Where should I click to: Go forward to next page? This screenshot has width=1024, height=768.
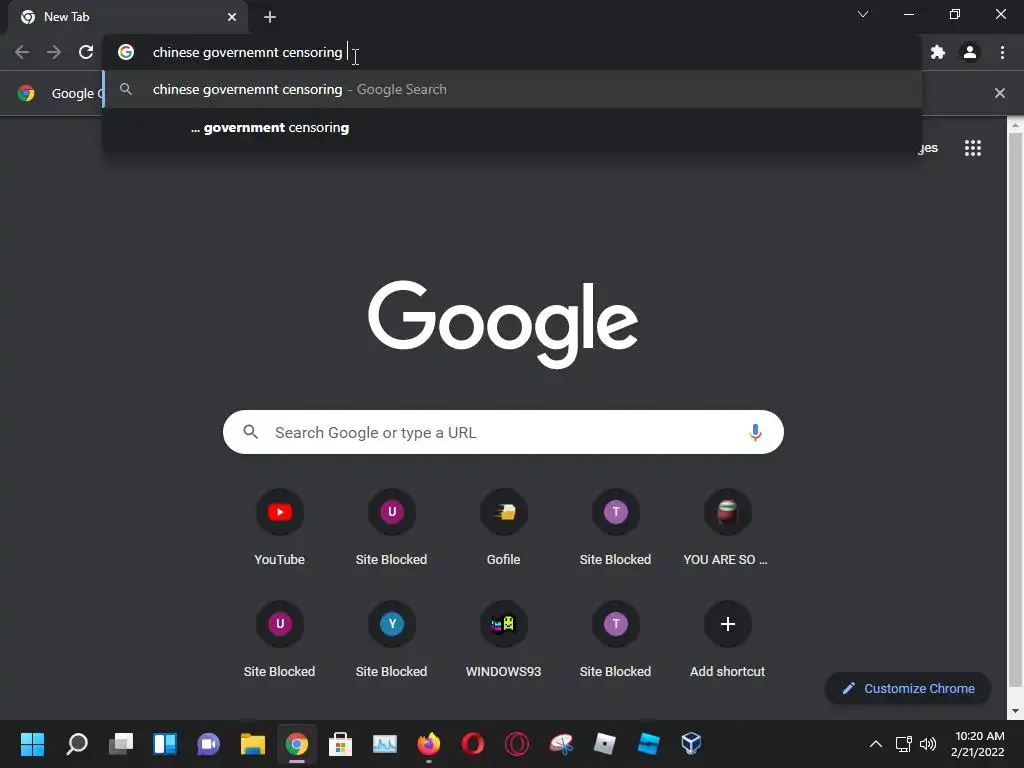point(54,52)
